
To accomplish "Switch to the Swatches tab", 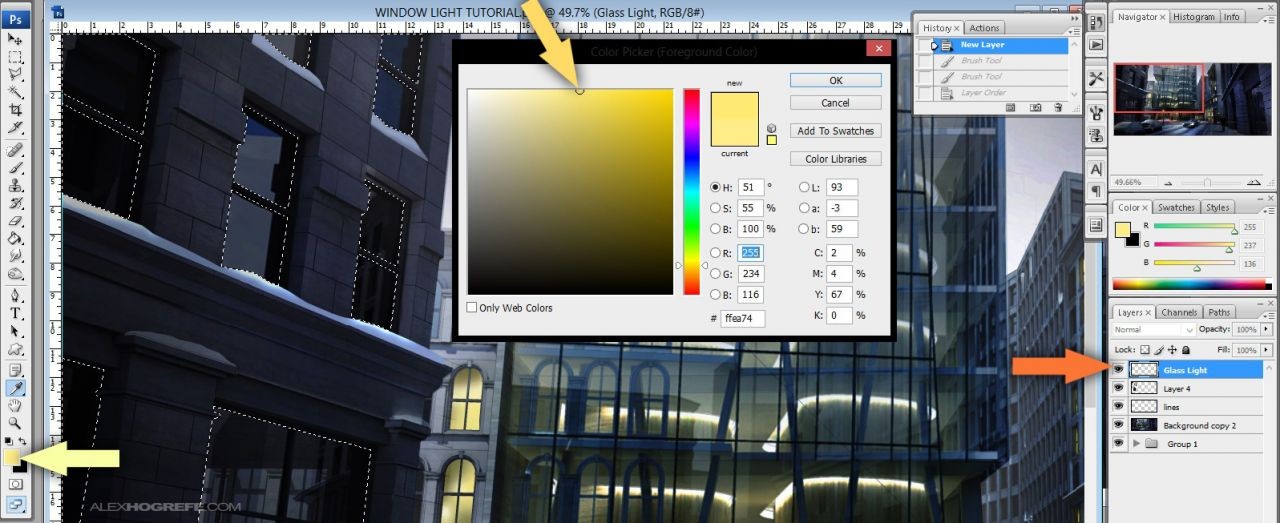I will (x=1175, y=207).
